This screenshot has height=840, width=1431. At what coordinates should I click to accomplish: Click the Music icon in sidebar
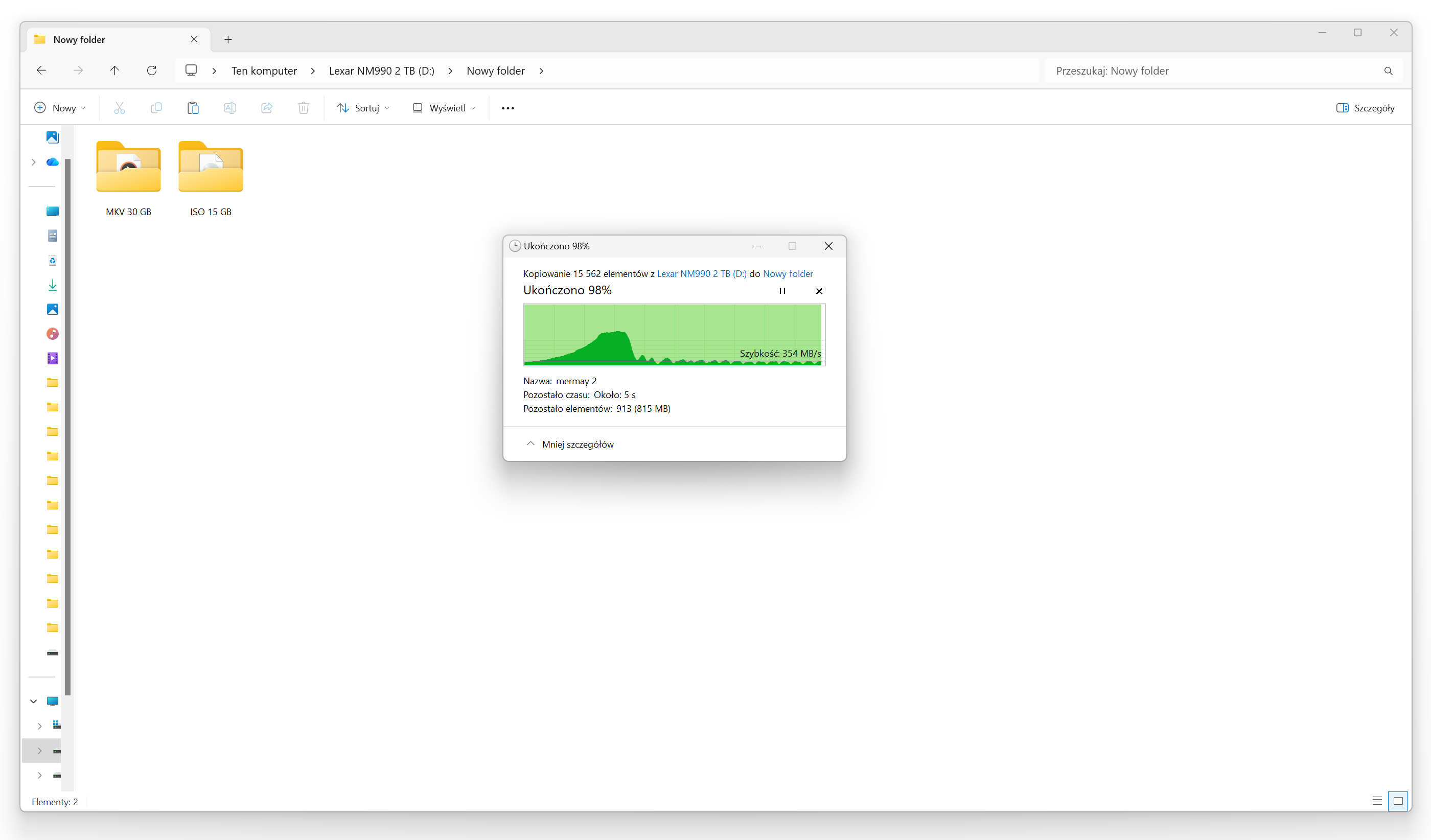pos(52,334)
